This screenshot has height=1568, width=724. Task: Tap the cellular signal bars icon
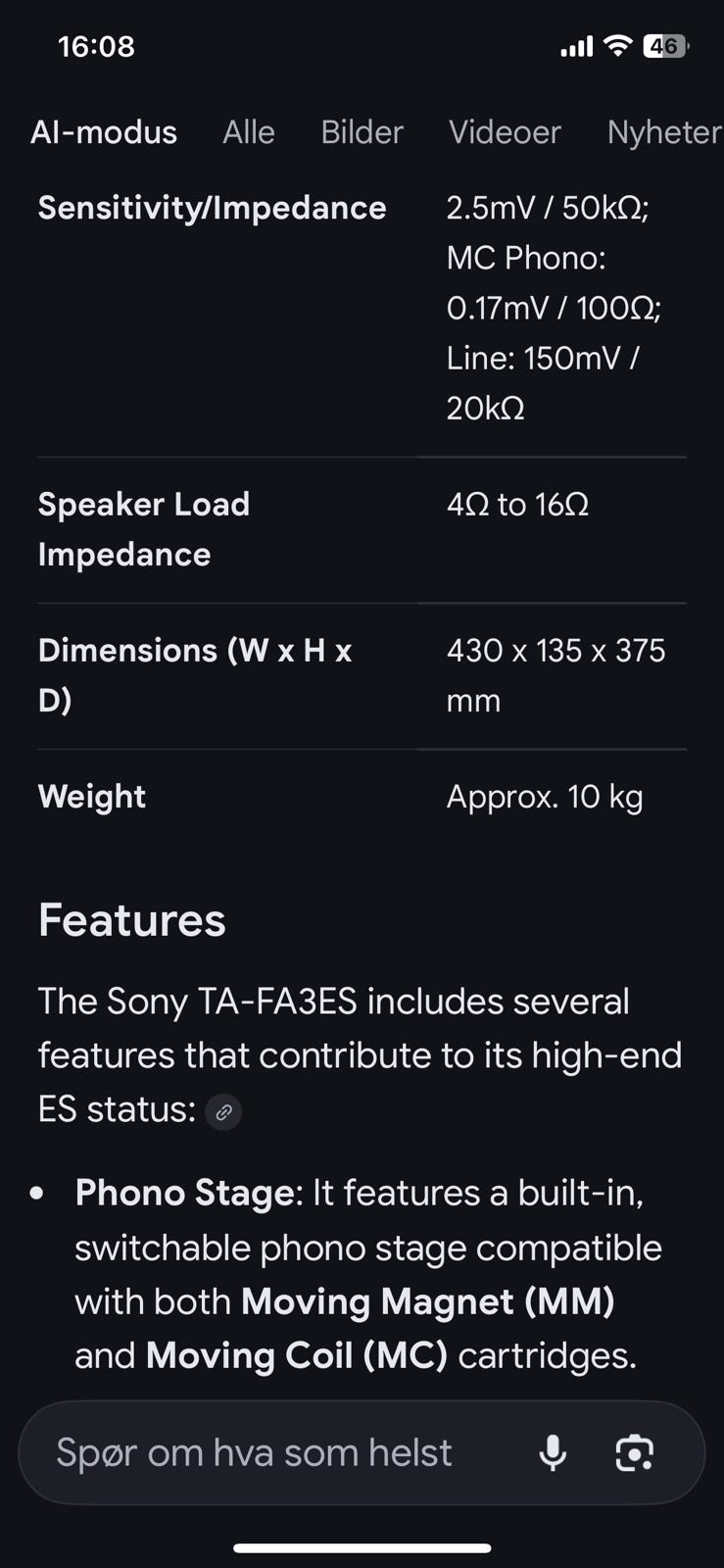576,47
